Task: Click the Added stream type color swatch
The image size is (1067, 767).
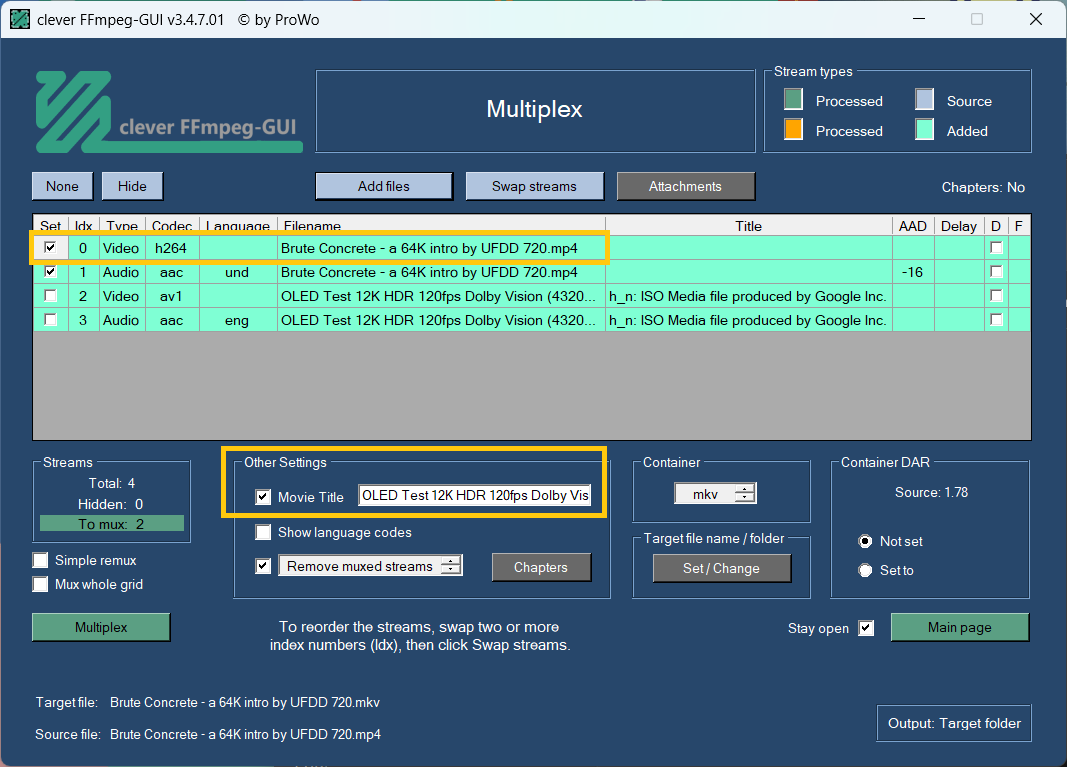Action: point(924,129)
